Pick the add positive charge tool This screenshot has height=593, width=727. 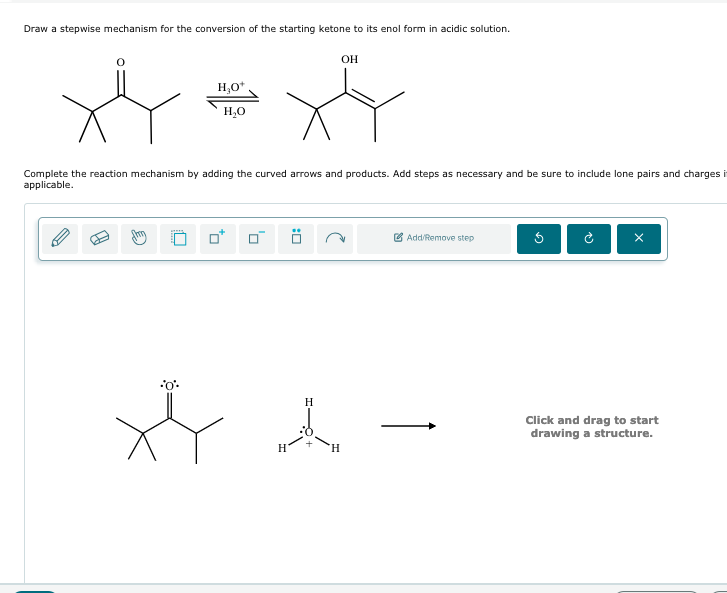(x=217, y=239)
